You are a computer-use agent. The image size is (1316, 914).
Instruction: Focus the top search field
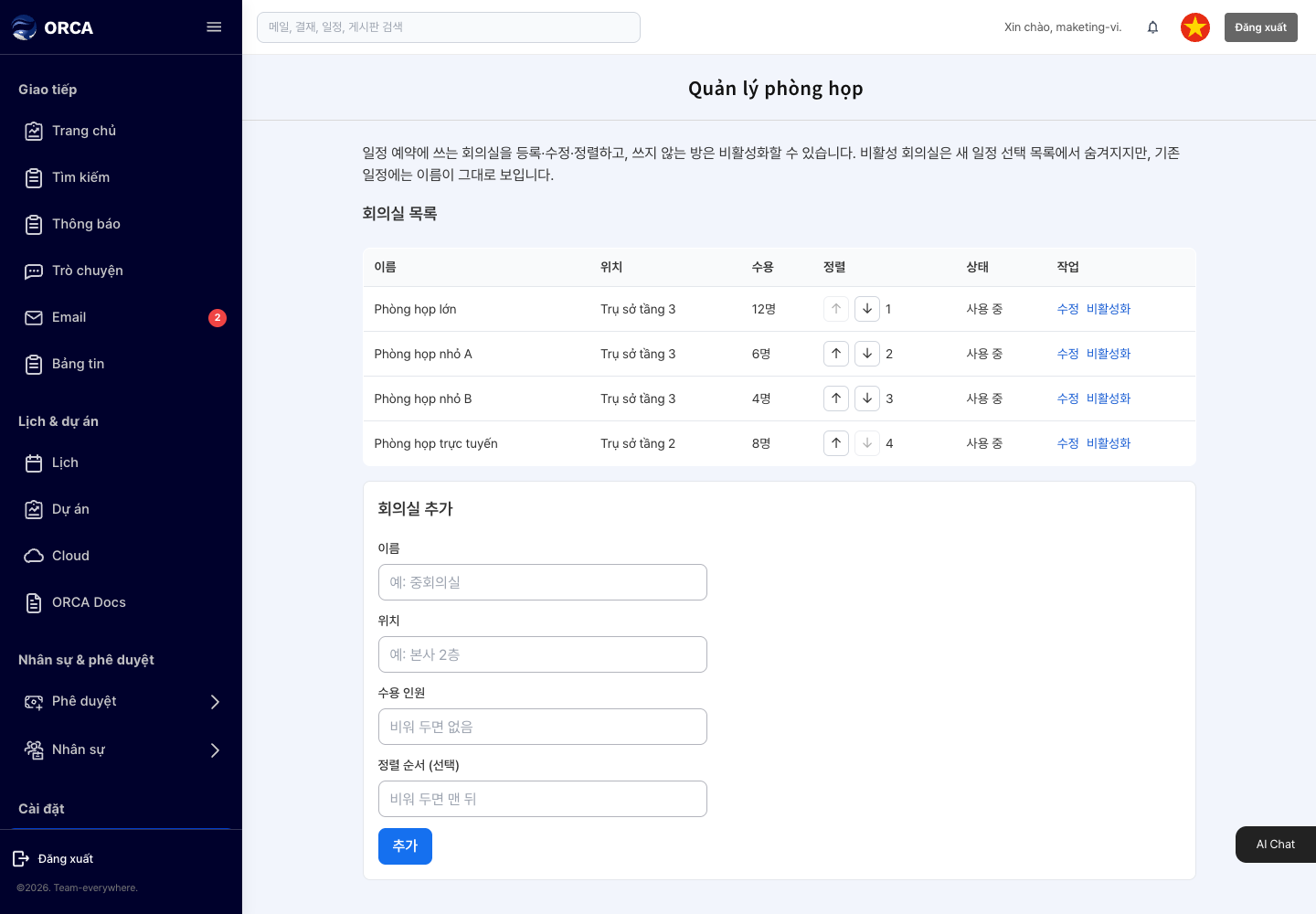449,27
